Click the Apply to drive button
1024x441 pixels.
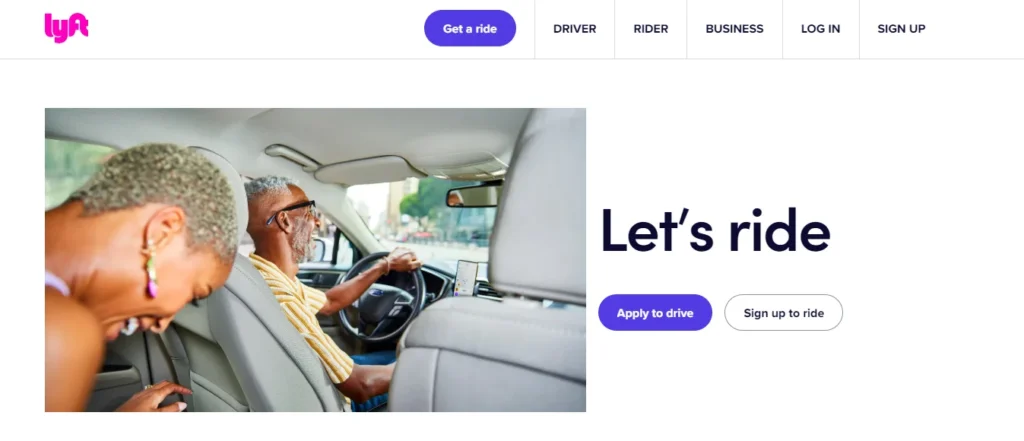655,313
